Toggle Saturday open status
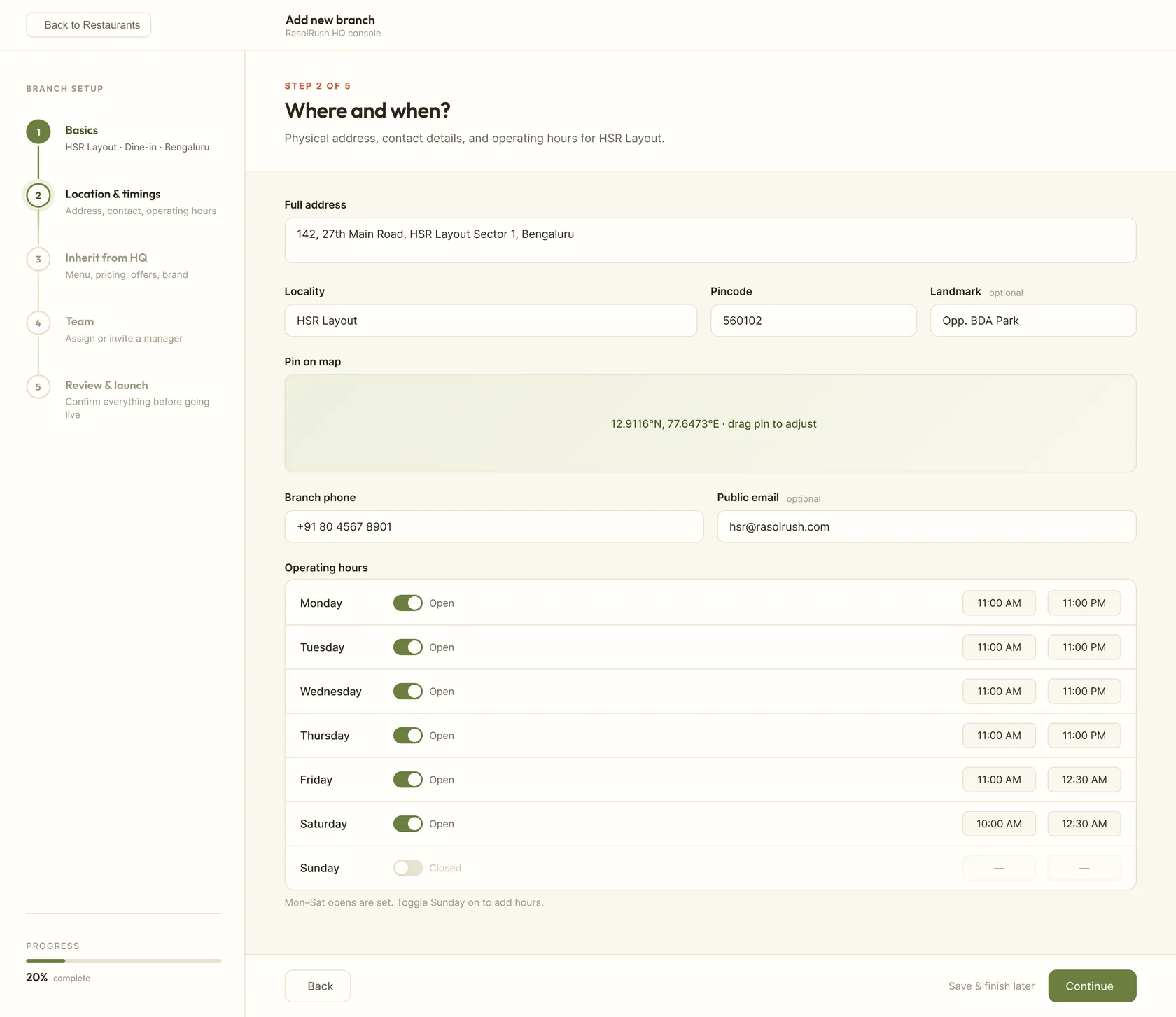 407,823
